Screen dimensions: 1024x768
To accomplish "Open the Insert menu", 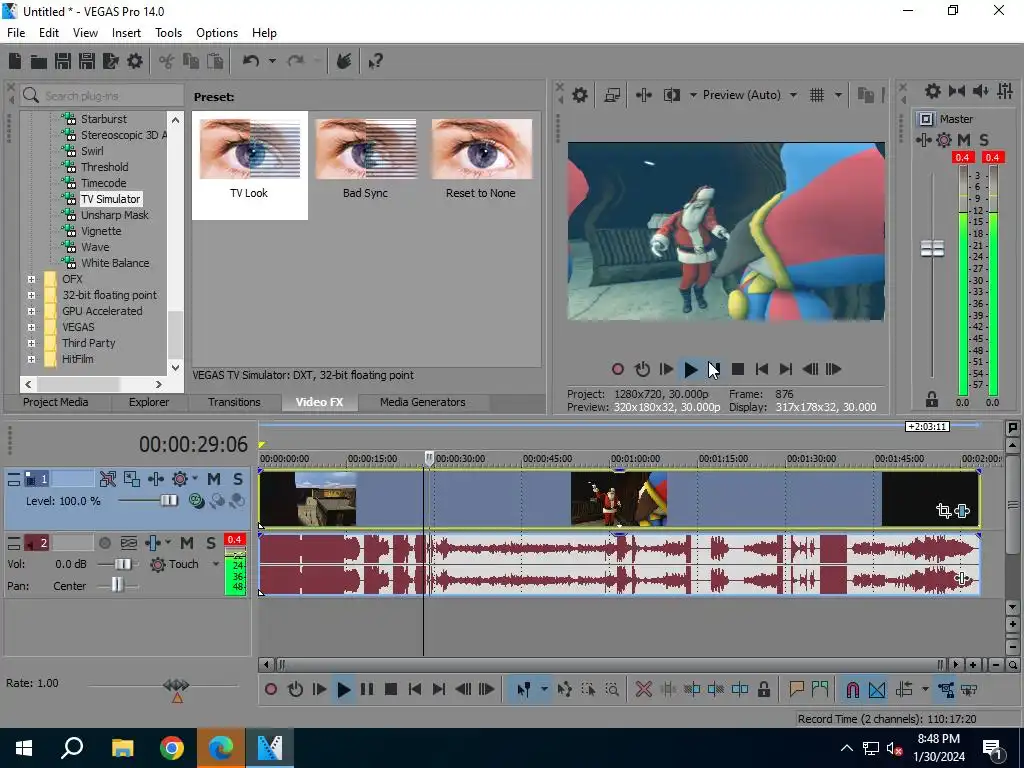I will (126, 33).
